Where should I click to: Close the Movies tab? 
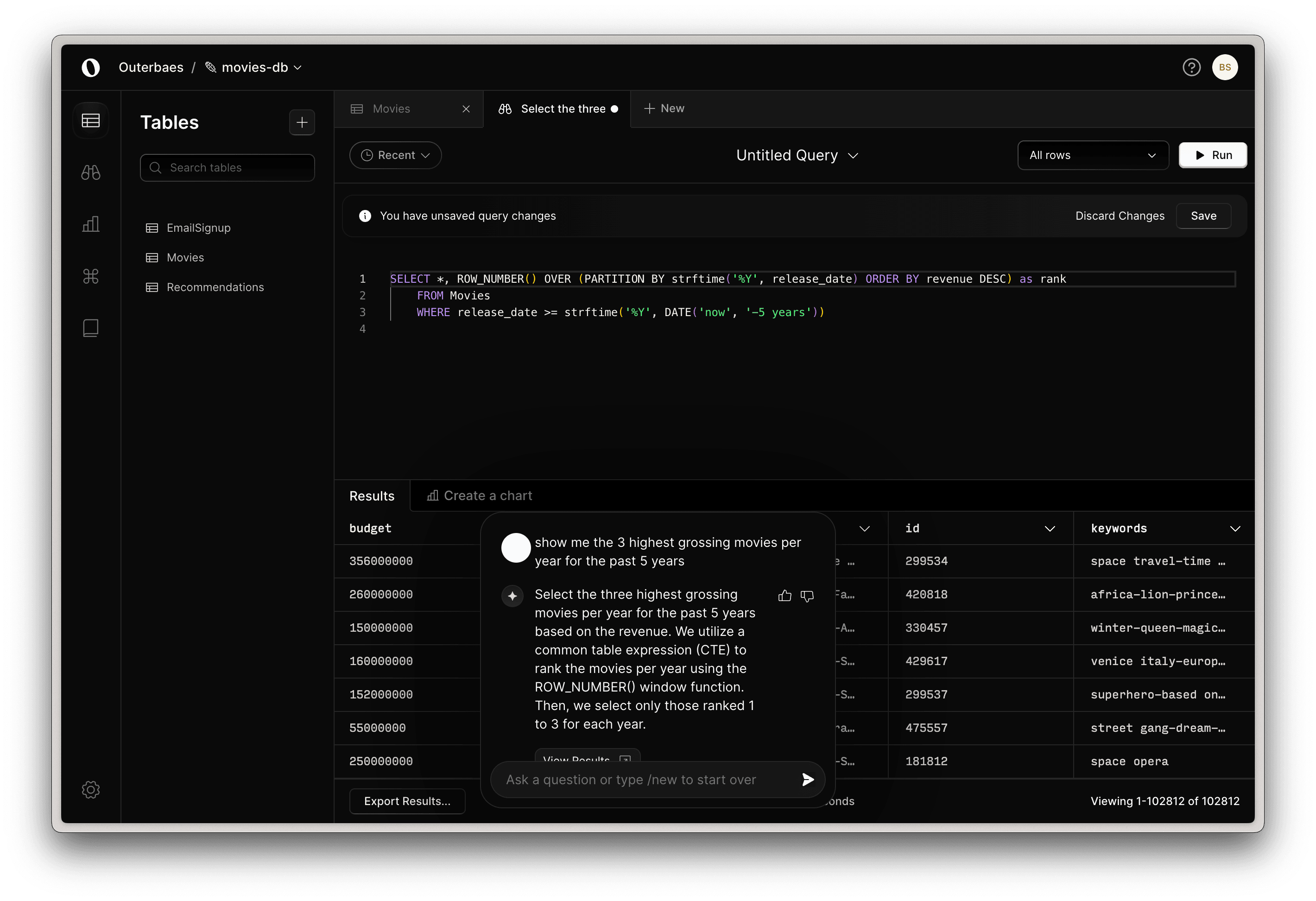click(x=466, y=109)
